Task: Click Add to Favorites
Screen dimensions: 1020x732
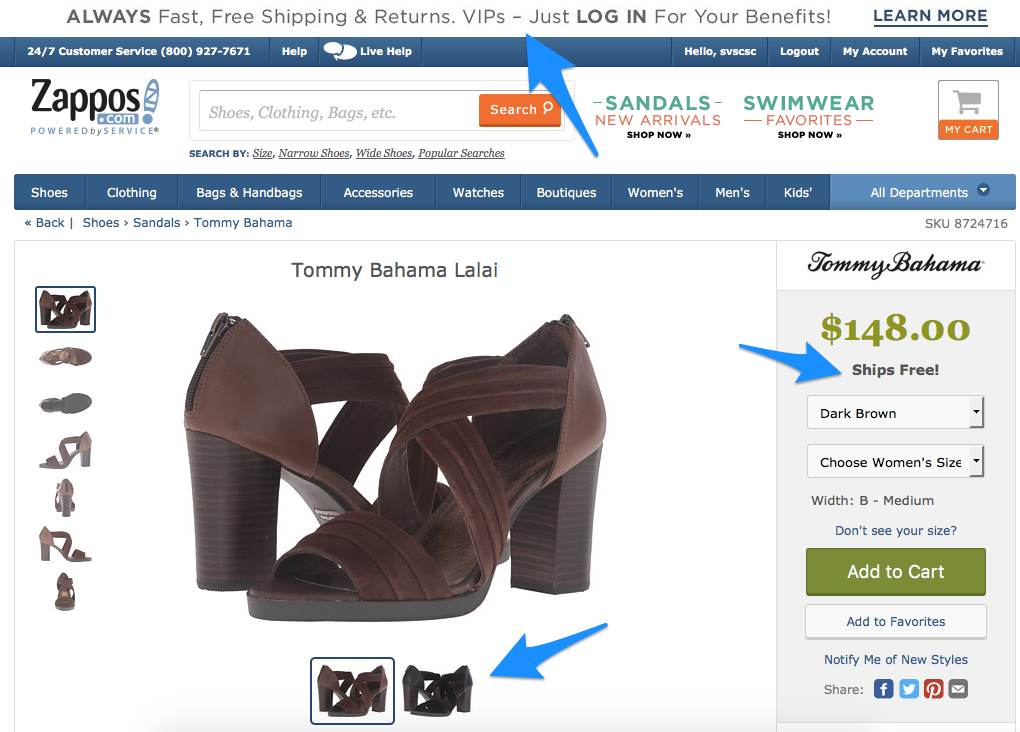Action: [x=895, y=621]
